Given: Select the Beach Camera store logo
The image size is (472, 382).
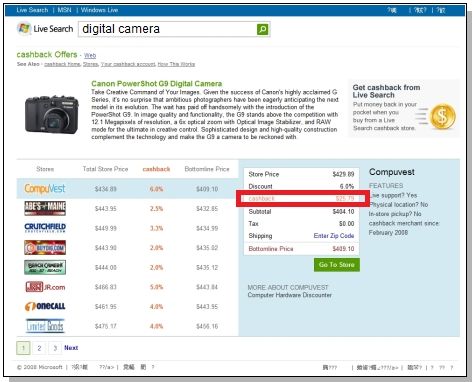Looking at the screenshot, I should [x=45, y=267].
